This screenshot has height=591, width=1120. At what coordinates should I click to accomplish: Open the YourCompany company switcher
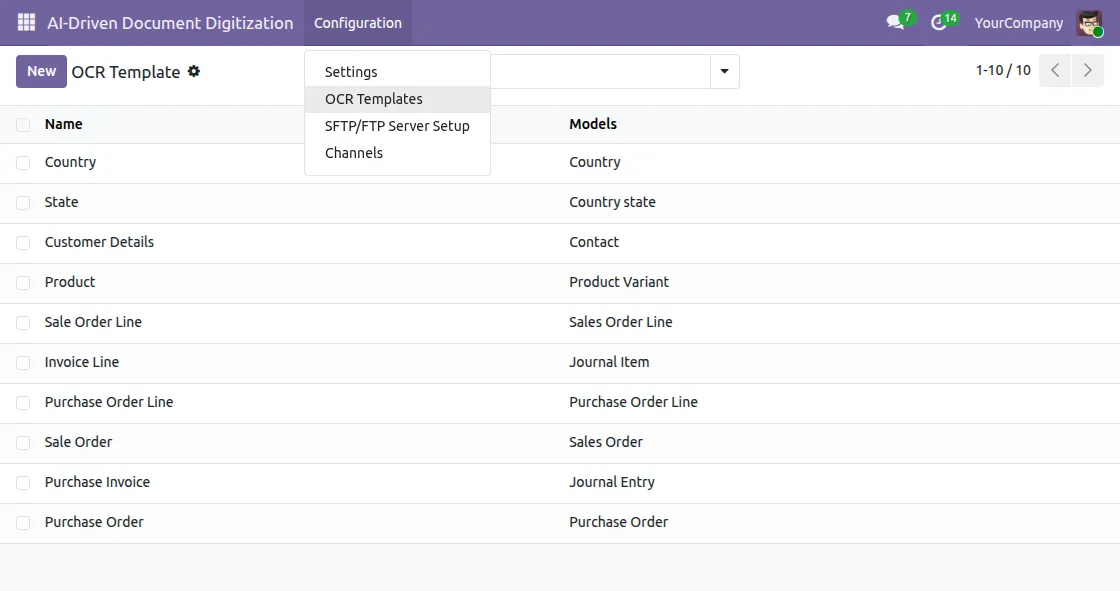coord(1019,23)
